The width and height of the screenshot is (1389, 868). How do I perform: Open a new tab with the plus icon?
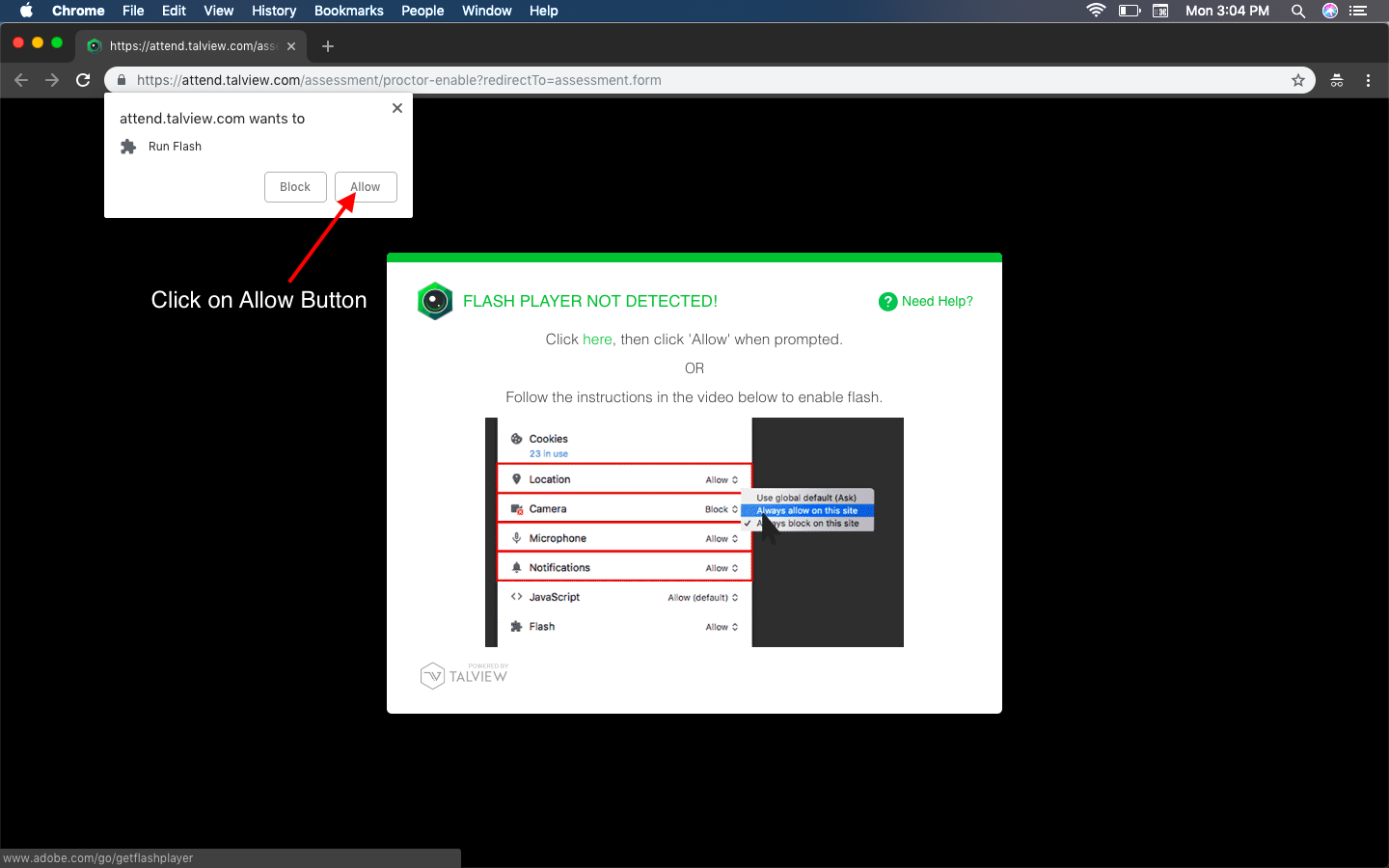(328, 46)
